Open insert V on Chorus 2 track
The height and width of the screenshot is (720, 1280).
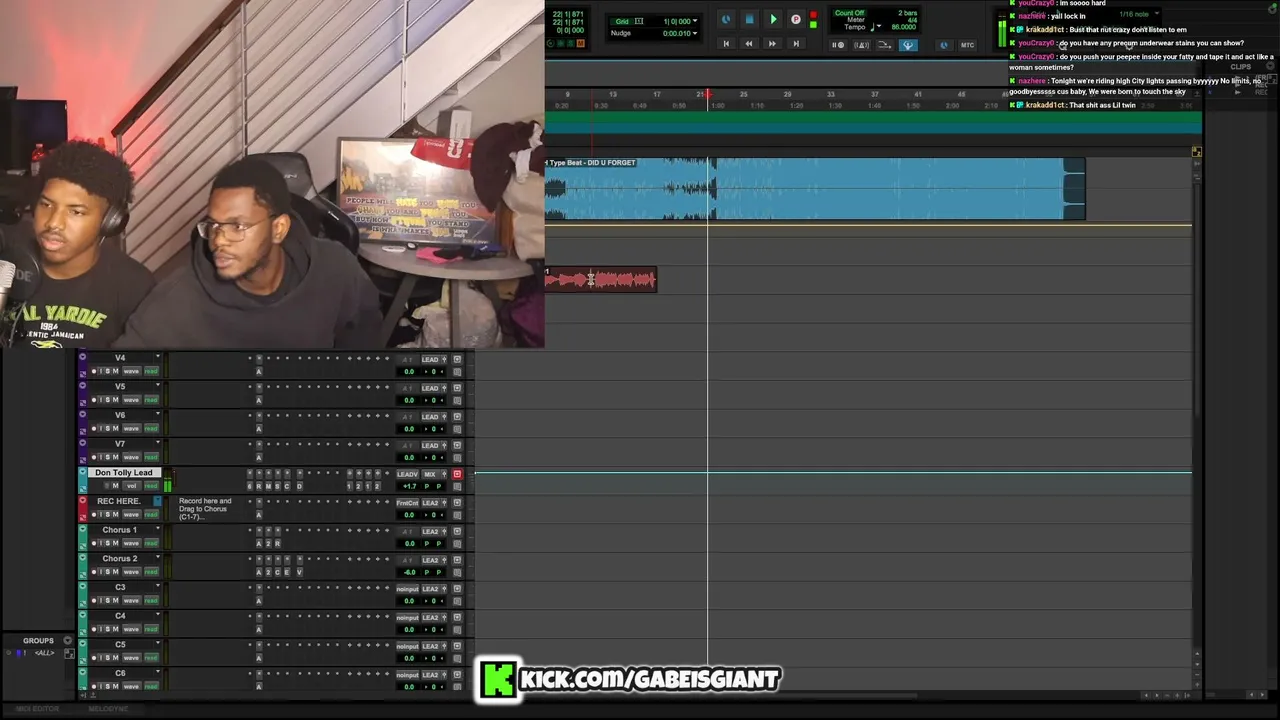pos(298,572)
